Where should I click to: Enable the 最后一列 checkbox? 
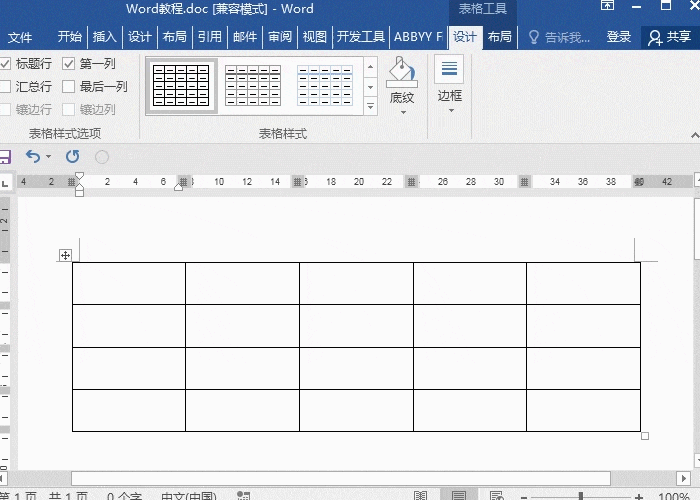pos(69,87)
